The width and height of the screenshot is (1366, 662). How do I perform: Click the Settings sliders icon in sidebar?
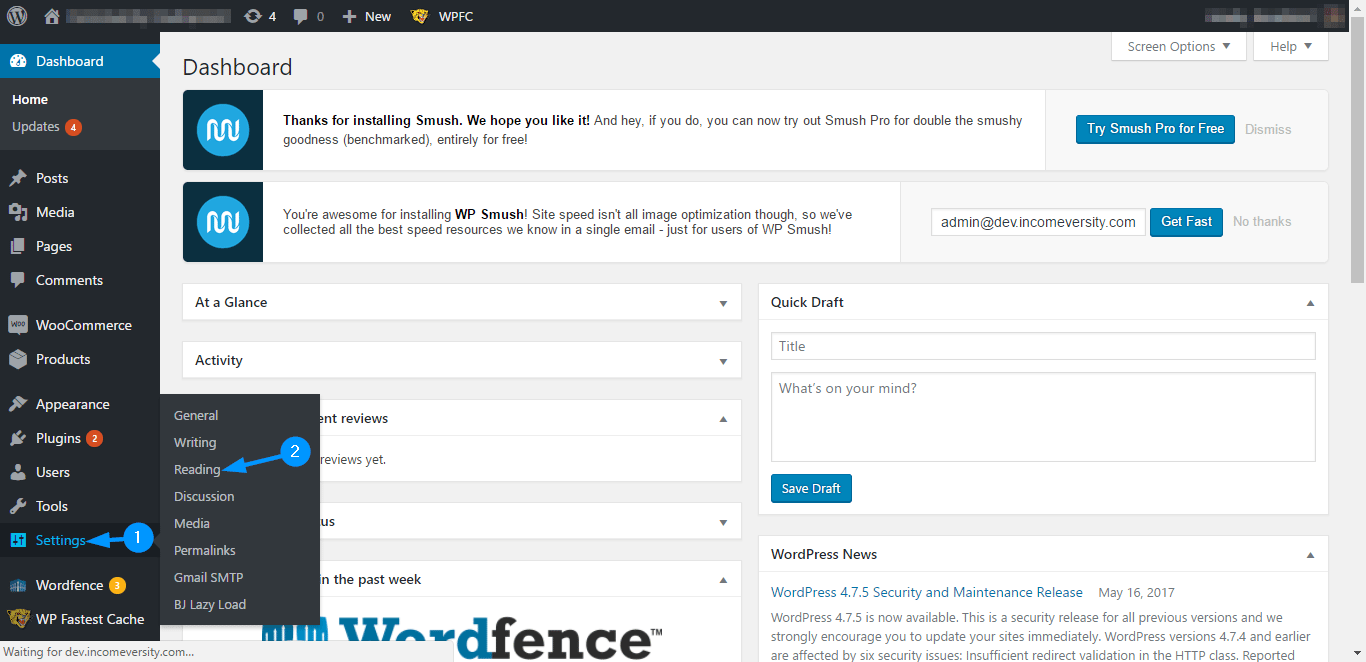(18, 540)
